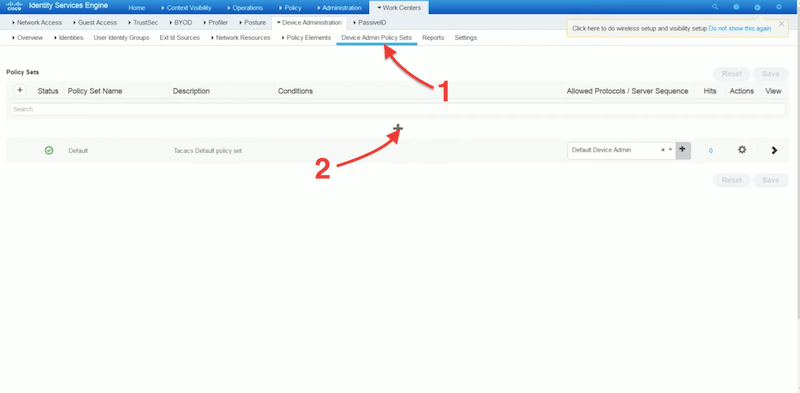Screen dimensions: 800x393
Task: Open the system settings gear in top bar
Action: click(x=779, y=7)
